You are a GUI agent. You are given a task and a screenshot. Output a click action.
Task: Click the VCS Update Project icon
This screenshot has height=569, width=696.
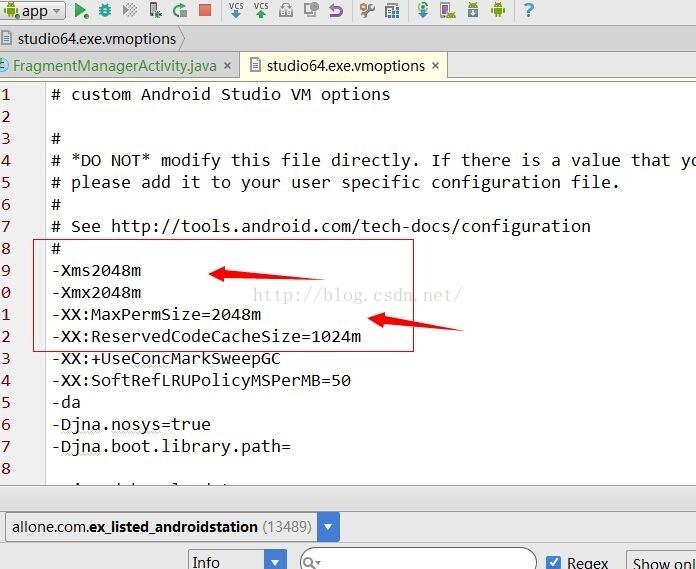pos(236,10)
